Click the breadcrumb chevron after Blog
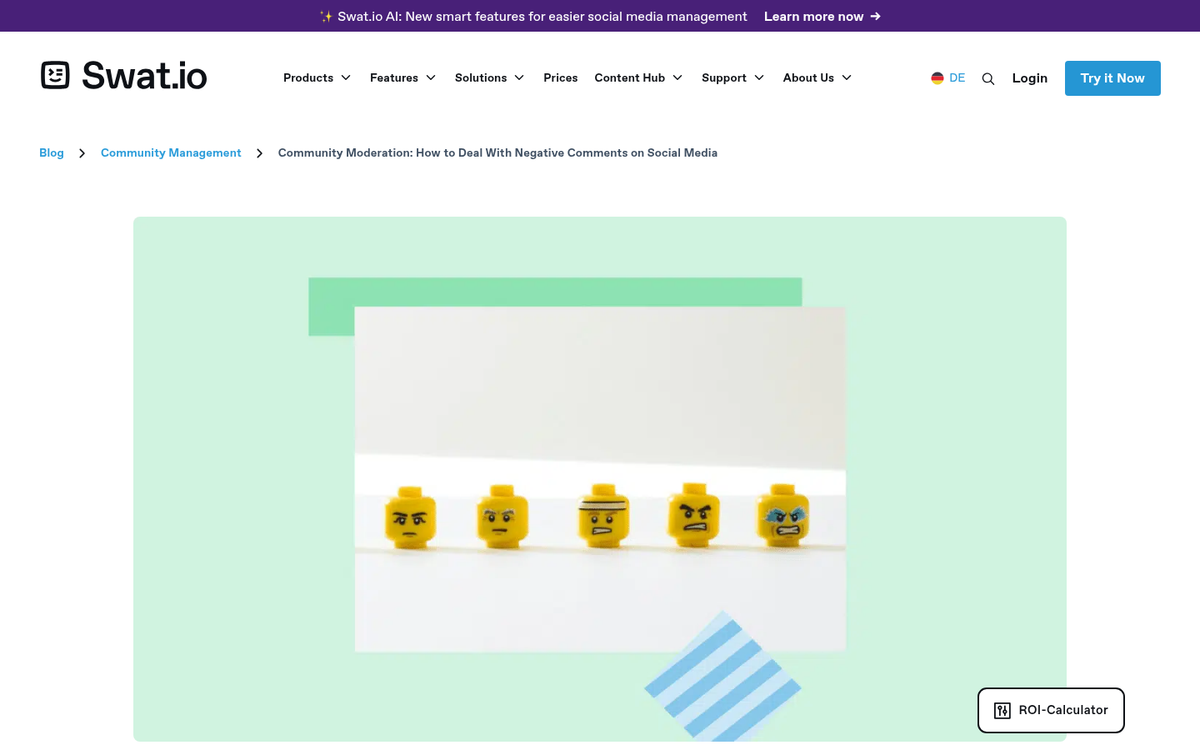The height and width of the screenshot is (750, 1200). point(82,153)
